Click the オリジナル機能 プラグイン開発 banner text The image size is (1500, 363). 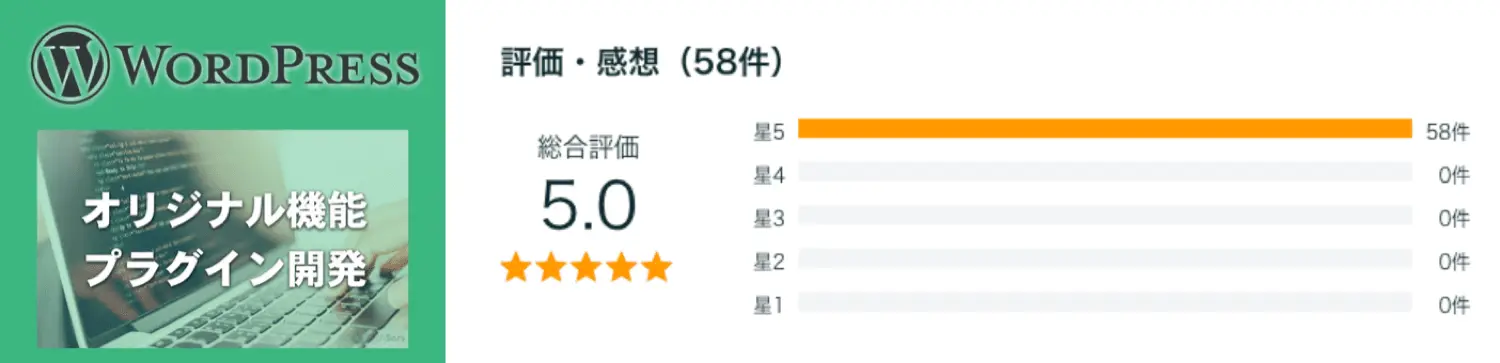(225, 241)
